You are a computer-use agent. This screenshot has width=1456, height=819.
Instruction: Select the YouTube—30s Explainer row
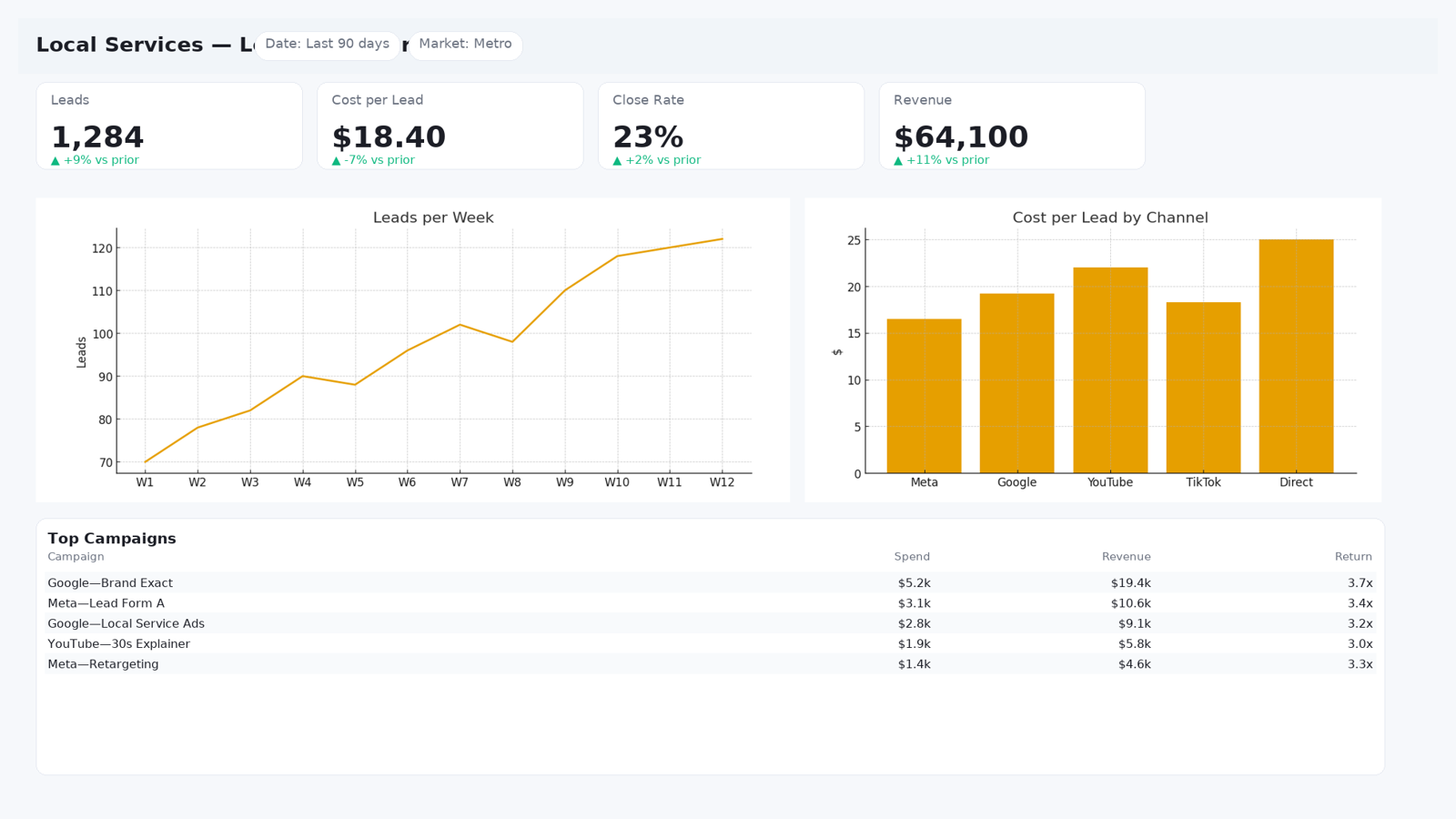(x=710, y=644)
